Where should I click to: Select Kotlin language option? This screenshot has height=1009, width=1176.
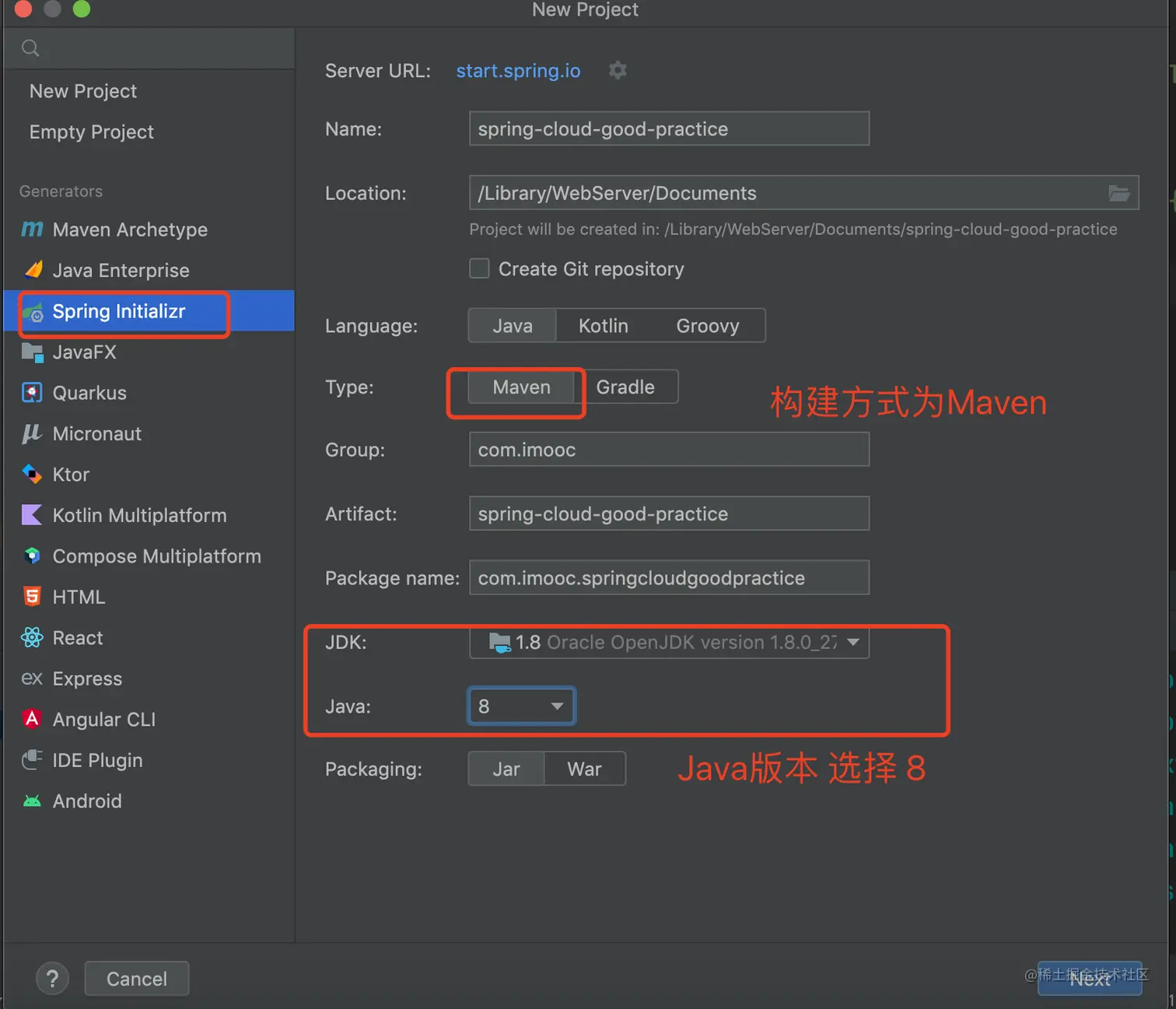click(604, 325)
